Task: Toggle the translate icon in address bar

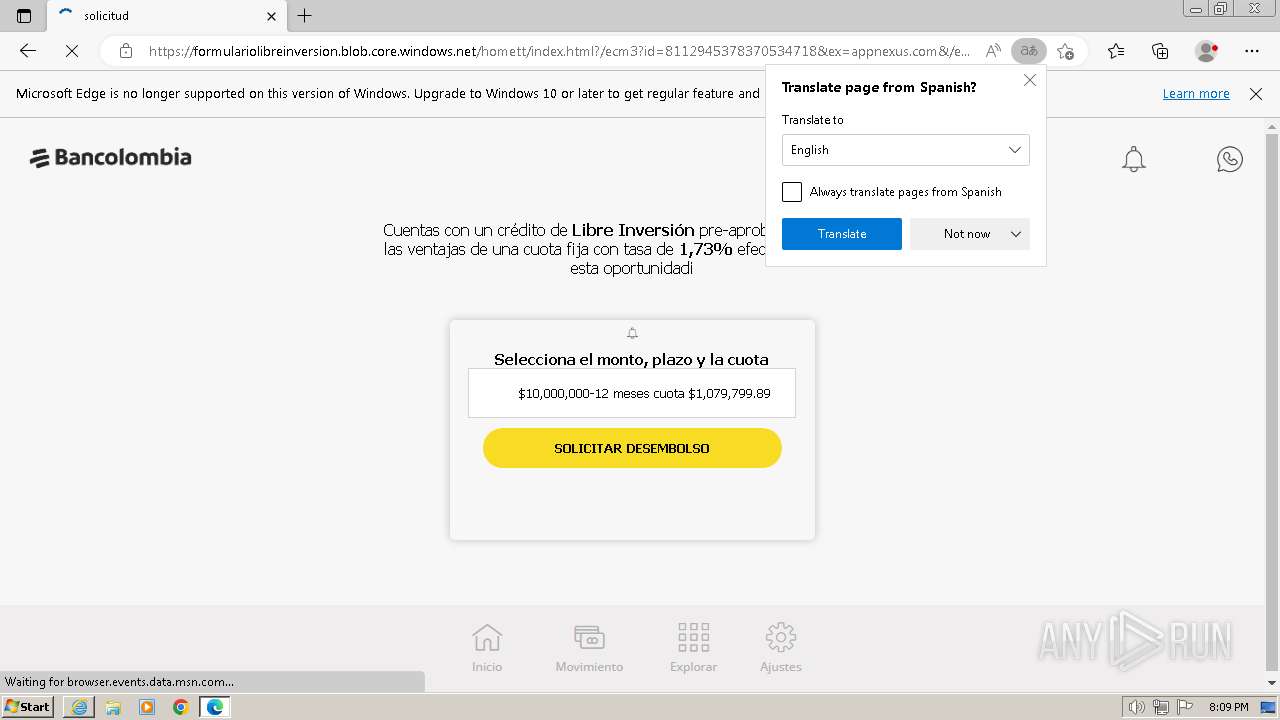Action: point(1028,51)
